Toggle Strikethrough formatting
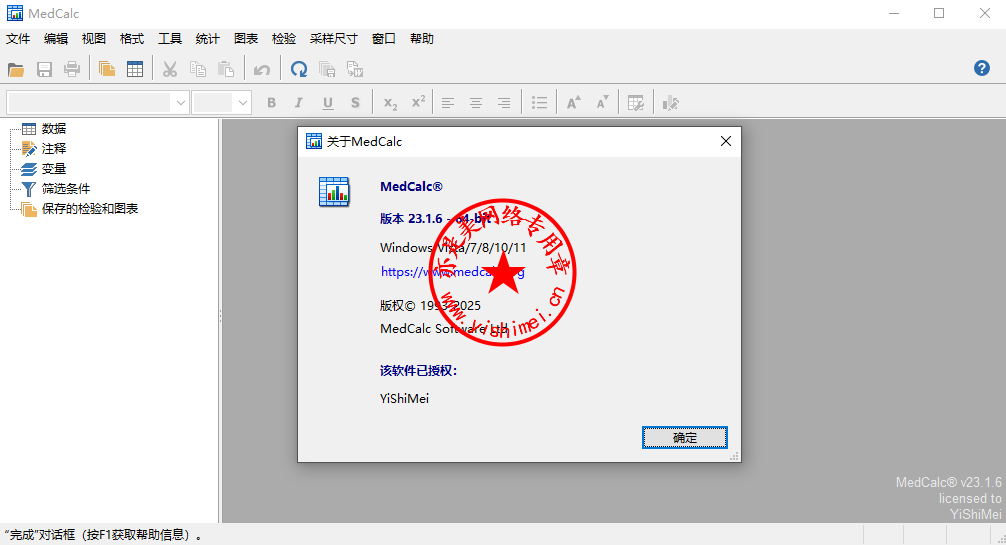The height and width of the screenshot is (545, 1006). 355,103
